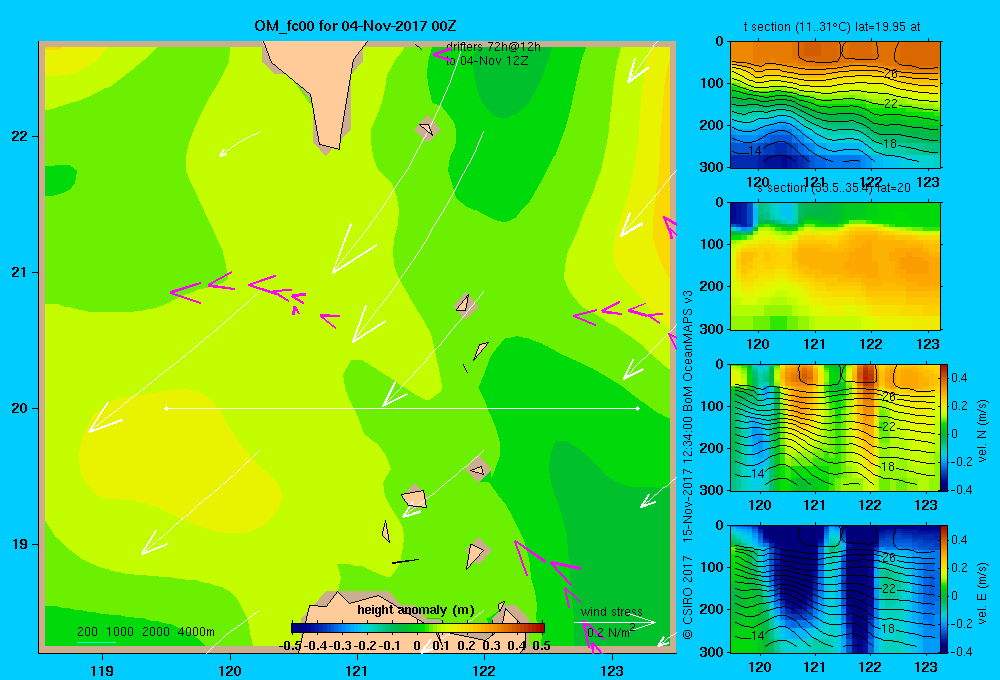Click latitude 21 label on main map axis
The width and height of the screenshot is (1000, 680).
tap(20, 272)
